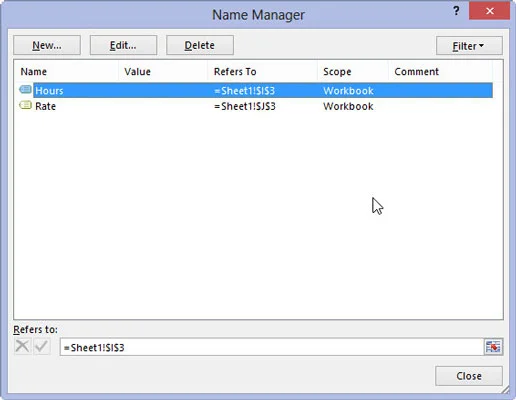
Task: Click the checkmark accept icon beside Refers to
Action: pyautogui.click(x=42, y=346)
